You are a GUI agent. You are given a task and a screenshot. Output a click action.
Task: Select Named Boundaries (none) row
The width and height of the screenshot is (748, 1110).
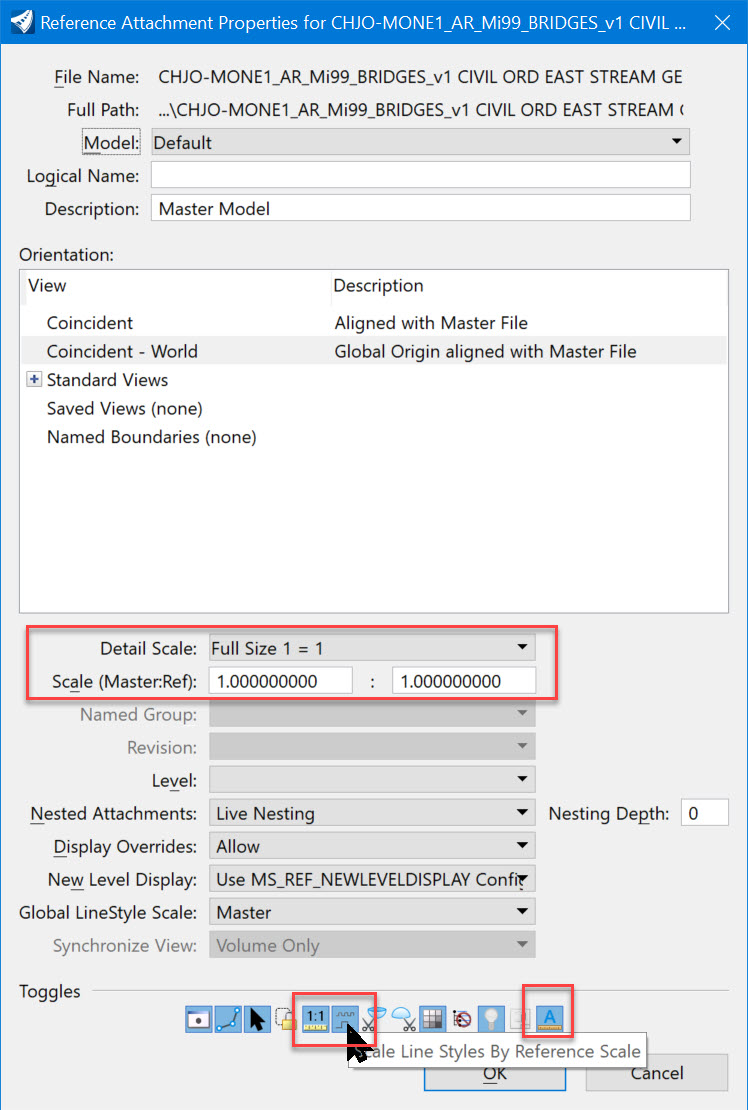click(x=151, y=437)
